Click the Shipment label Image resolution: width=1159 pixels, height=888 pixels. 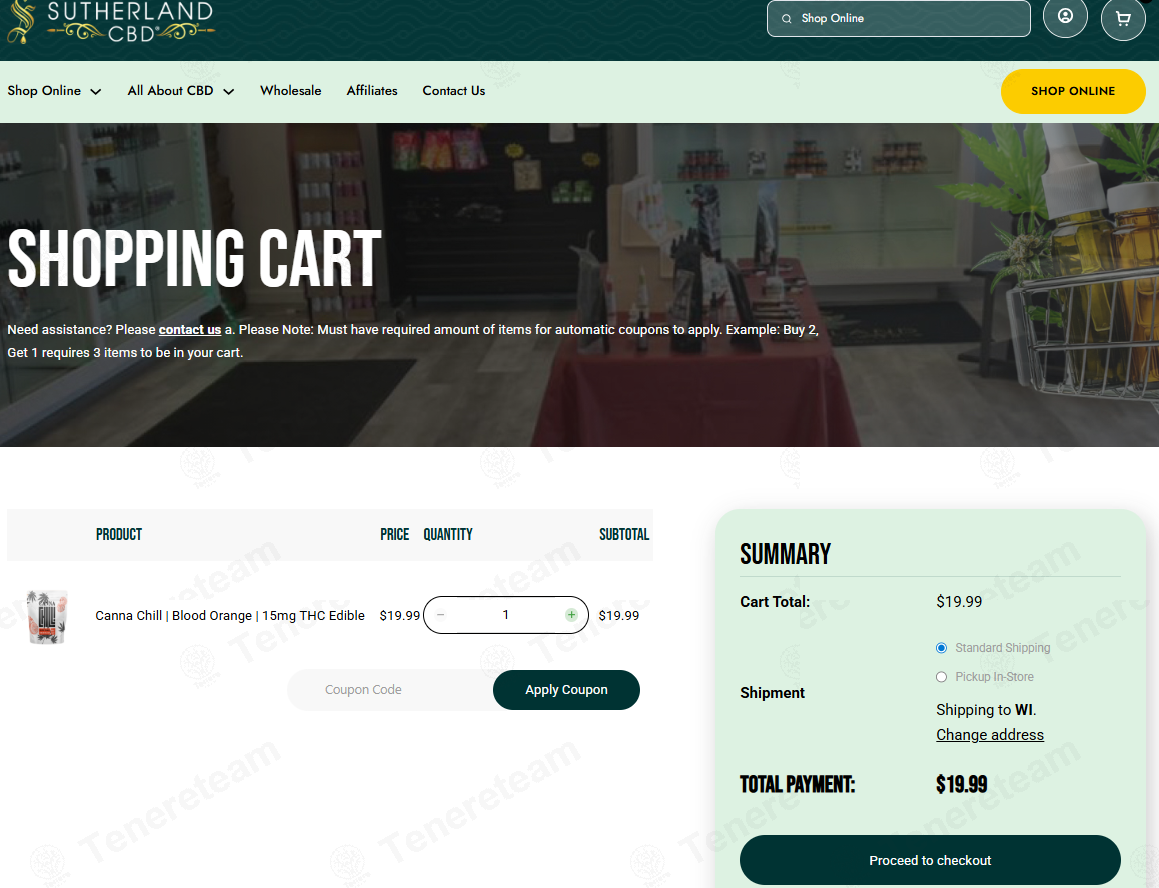click(772, 693)
